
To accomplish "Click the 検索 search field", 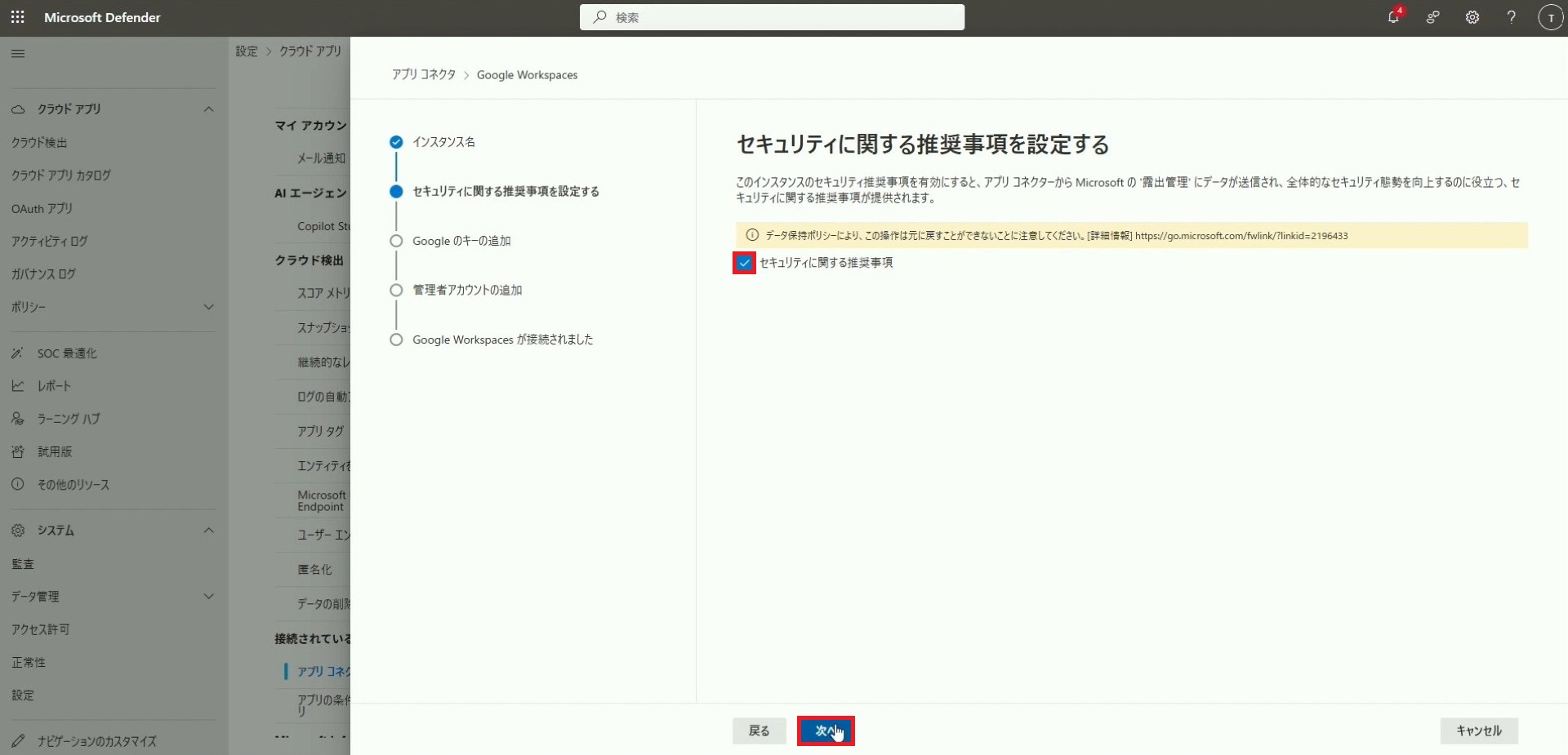I will [x=772, y=17].
